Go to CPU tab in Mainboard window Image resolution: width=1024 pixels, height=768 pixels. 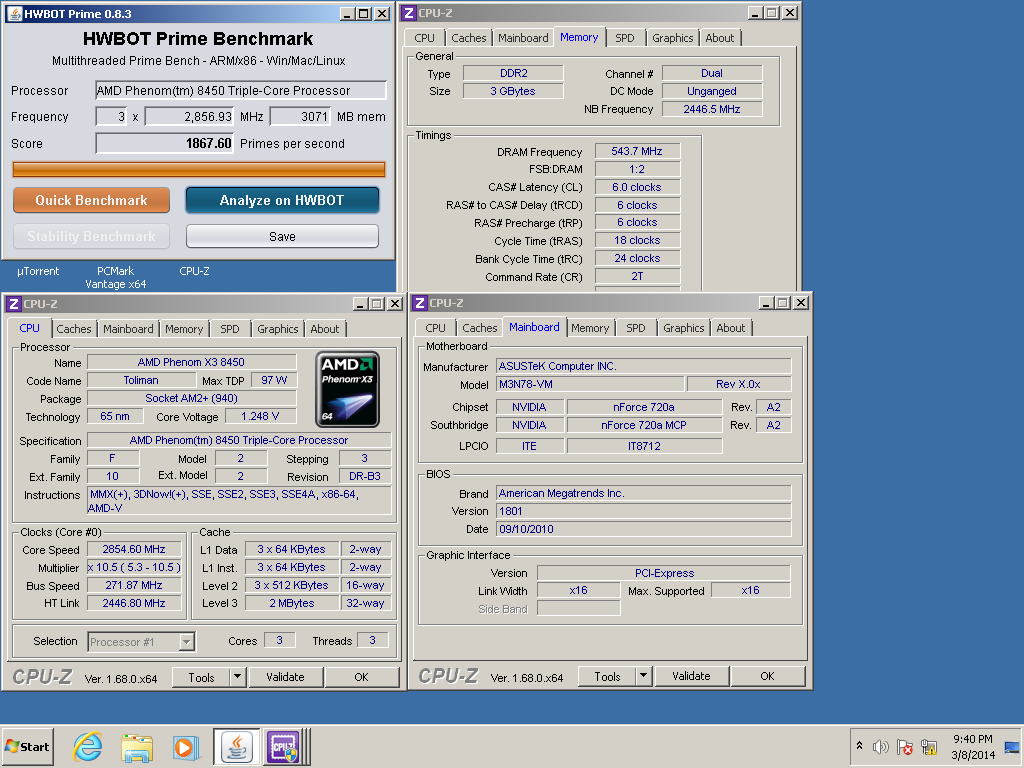(x=436, y=328)
